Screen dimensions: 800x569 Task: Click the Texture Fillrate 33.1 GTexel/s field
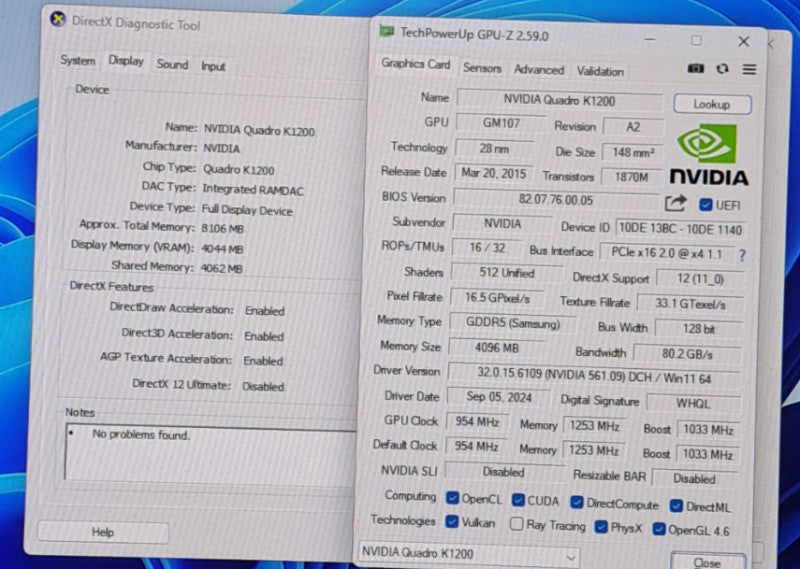coord(690,304)
